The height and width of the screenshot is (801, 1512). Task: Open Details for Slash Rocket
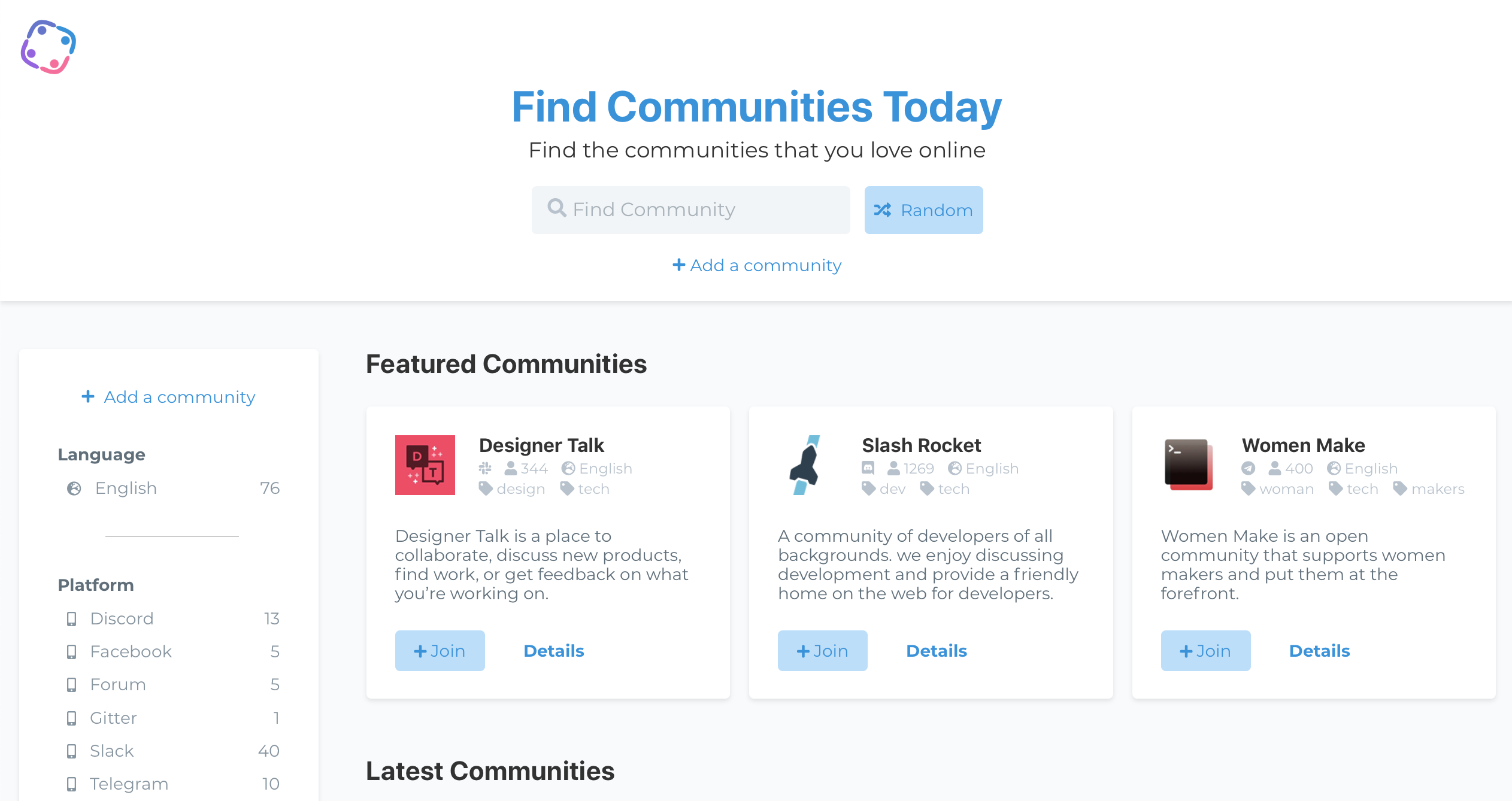point(936,651)
